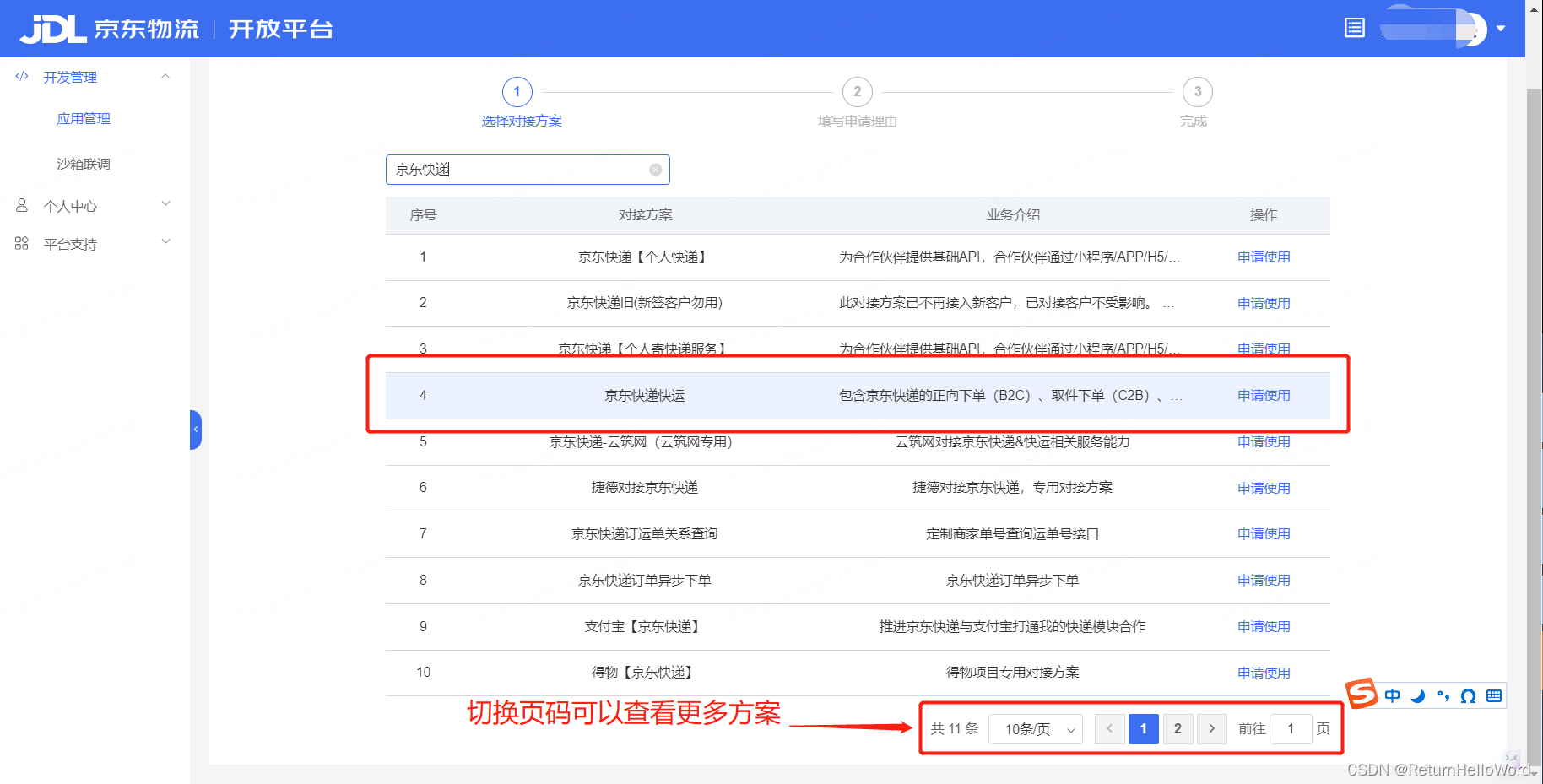Screen dimensions: 1543x784
Task: Open the user account dropdown arrow
Action: (1501, 29)
